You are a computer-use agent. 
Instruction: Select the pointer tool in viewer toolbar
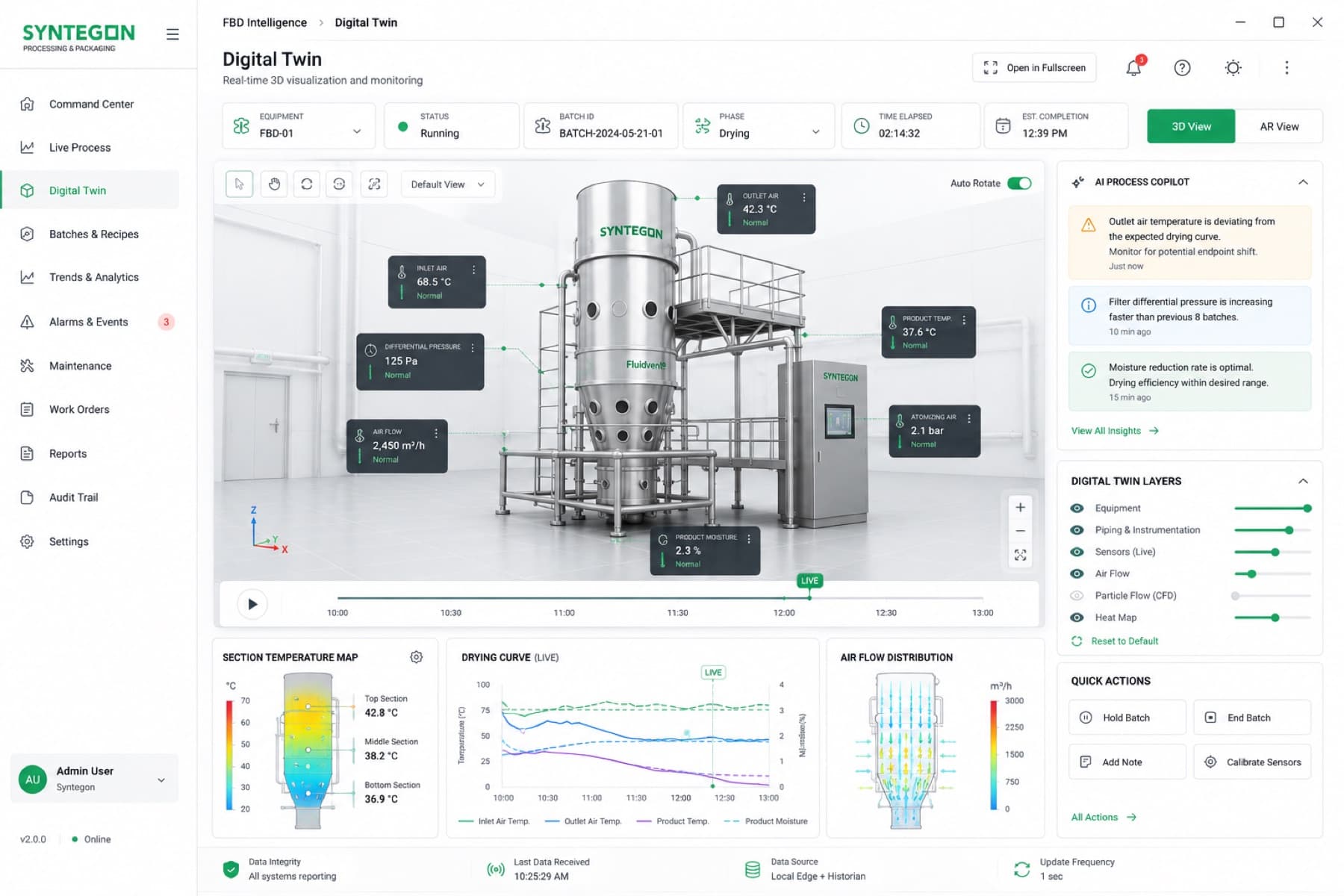pyautogui.click(x=239, y=184)
